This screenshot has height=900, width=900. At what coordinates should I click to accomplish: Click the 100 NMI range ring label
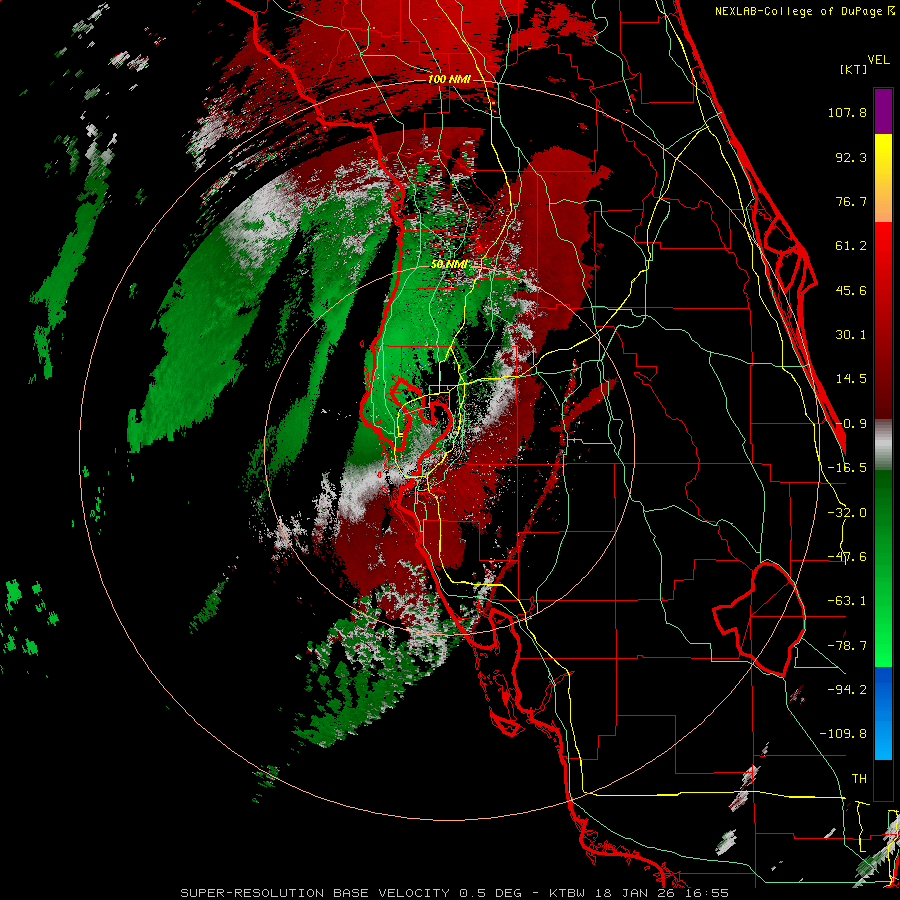click(x=449, y=79)
